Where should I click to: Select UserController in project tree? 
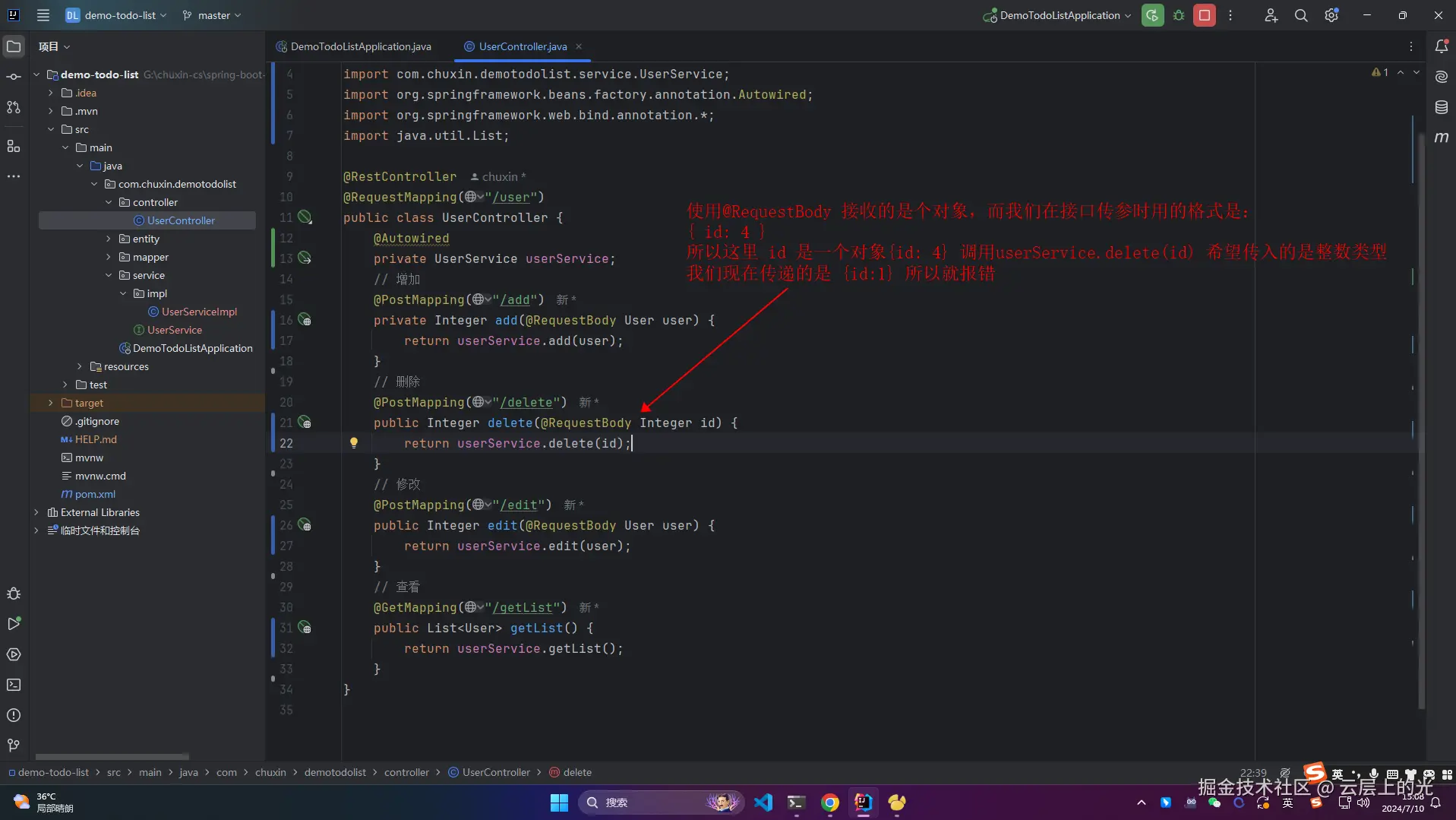click(181, 220)
